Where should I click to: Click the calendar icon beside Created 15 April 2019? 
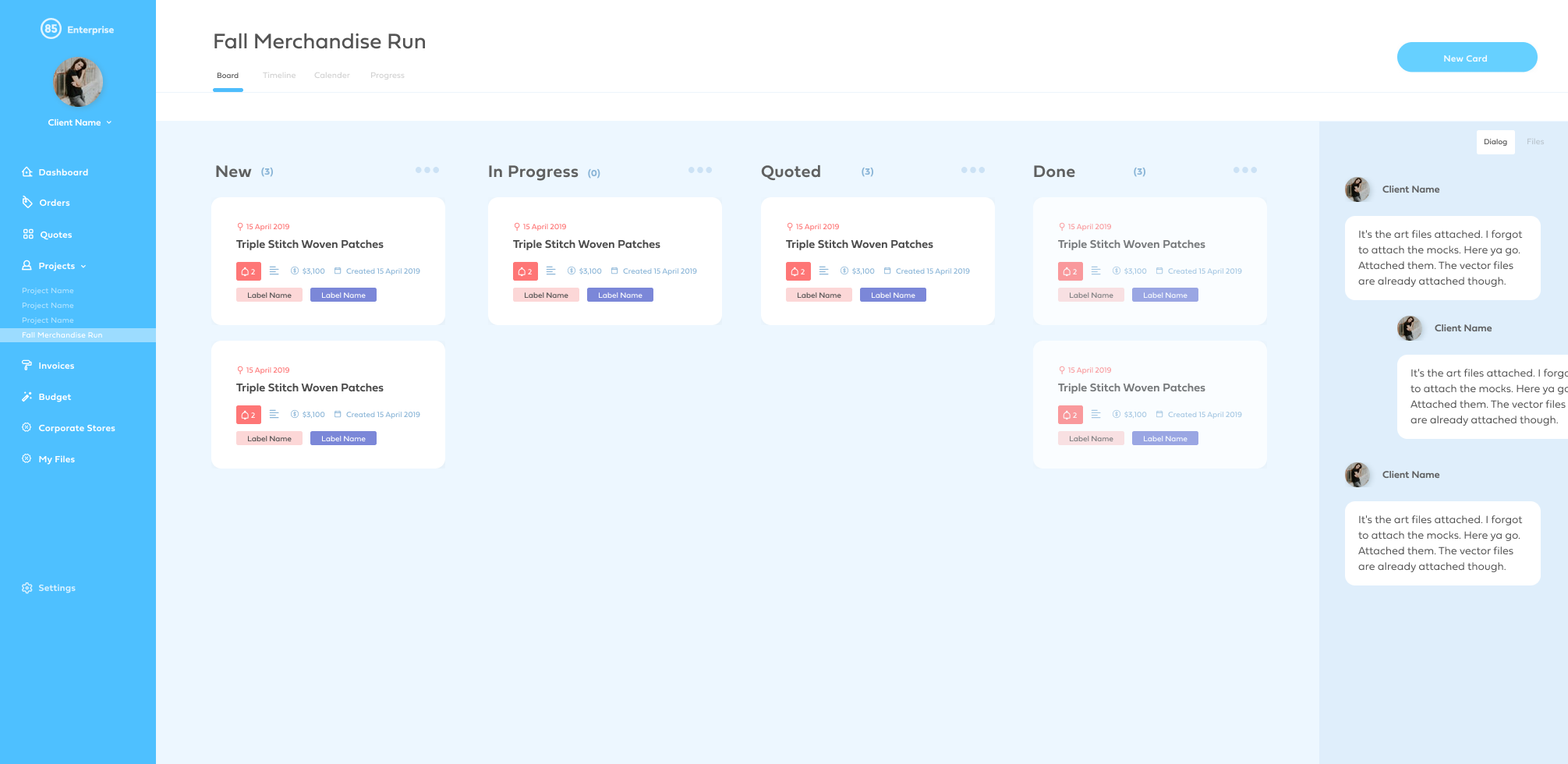pyautogui.click(x=338, y=271)
